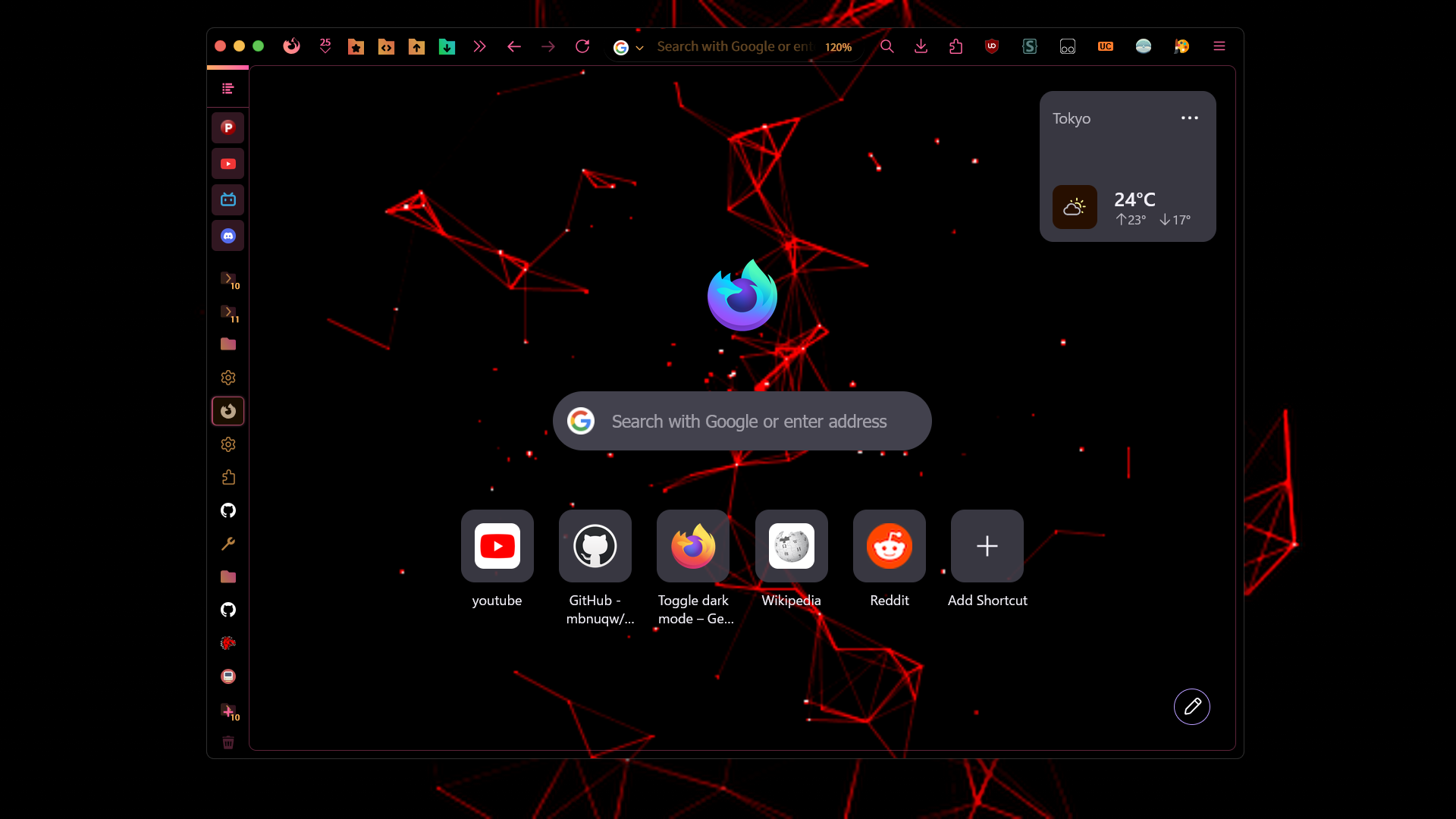This screenshot has height=819, width=1456.
Task: Open the Downloads panel
Action: [921, 46]
